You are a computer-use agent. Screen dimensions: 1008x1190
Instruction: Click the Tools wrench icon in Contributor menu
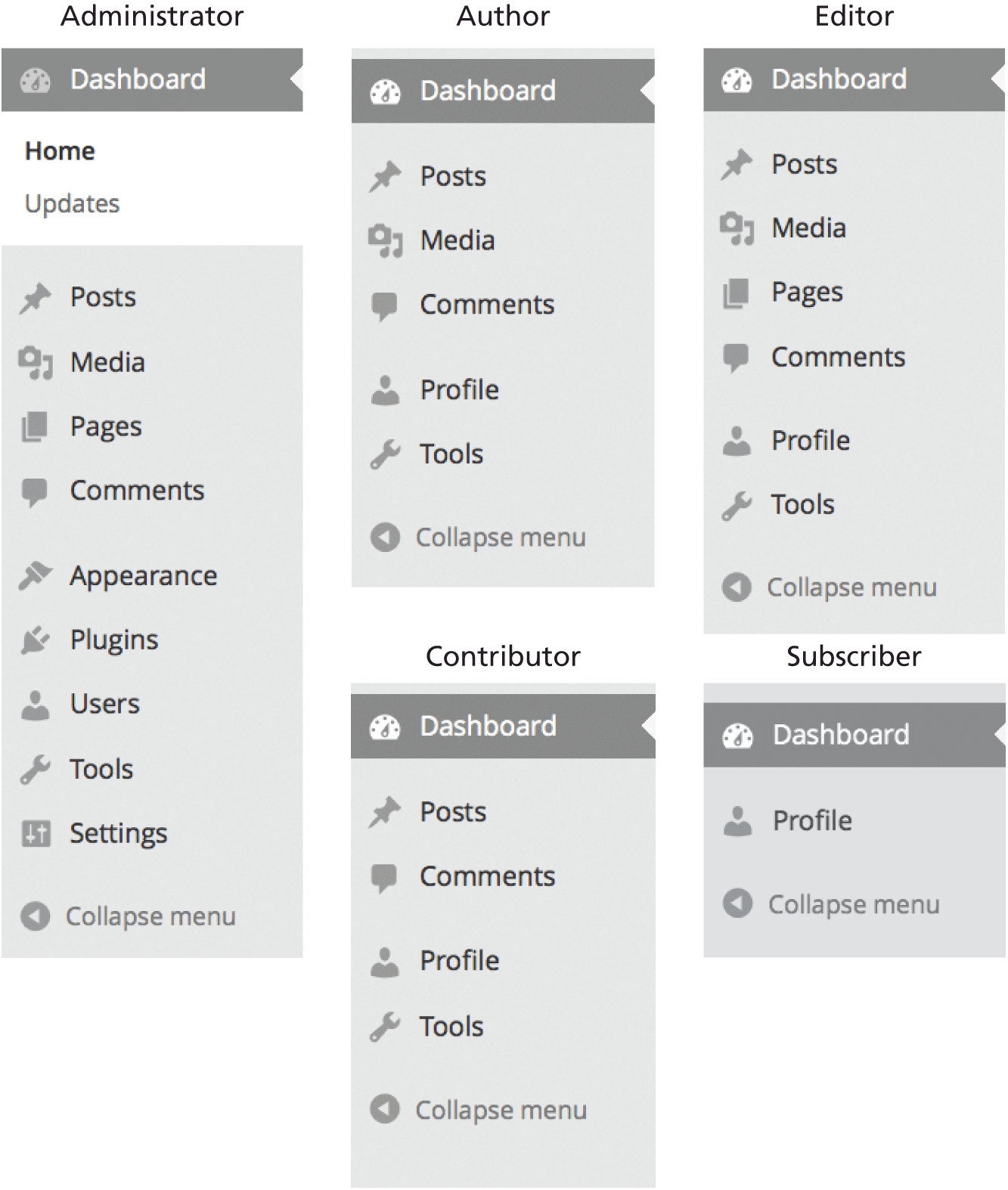(x=385, y=1027)
